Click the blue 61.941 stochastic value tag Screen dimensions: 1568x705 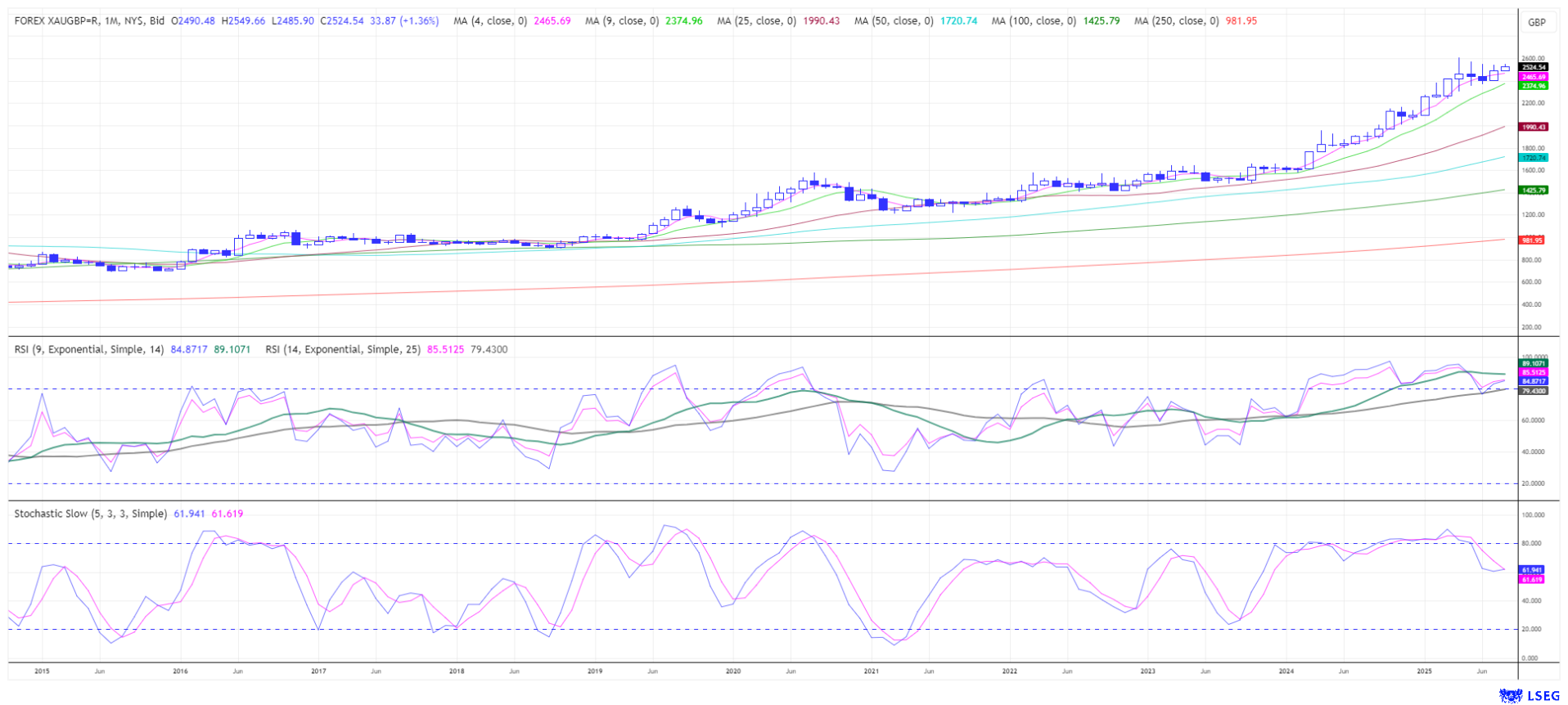click(1531, 569)
